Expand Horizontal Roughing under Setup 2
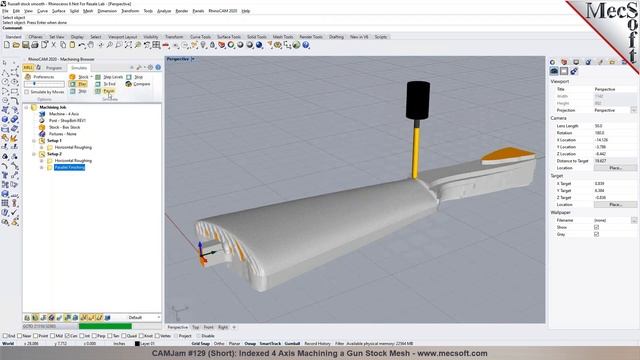Image resolution: width=640 pixels, height=360 pixels. [42, 161]
